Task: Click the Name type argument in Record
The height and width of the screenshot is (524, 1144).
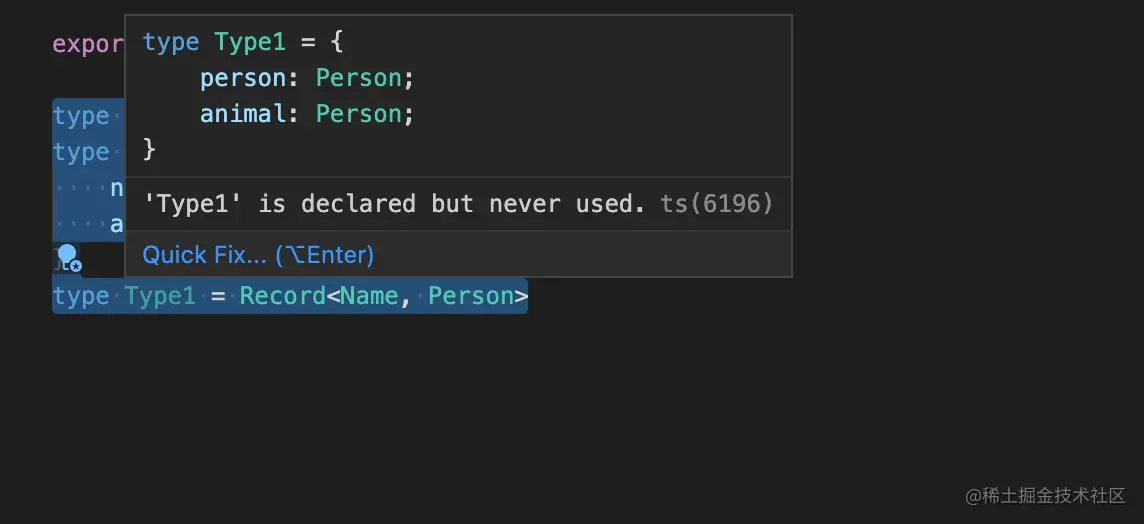Action: [x=369, y=296]
